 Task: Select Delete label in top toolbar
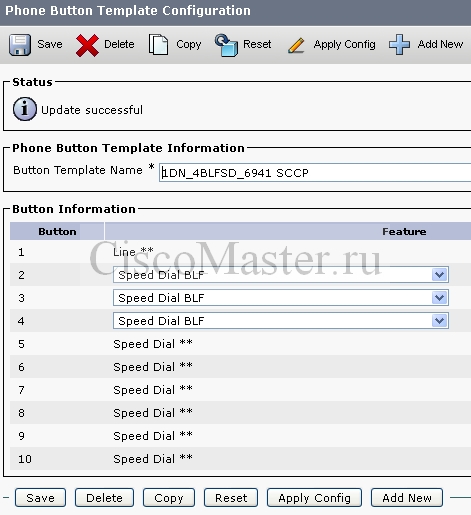(x=119, y=44)
